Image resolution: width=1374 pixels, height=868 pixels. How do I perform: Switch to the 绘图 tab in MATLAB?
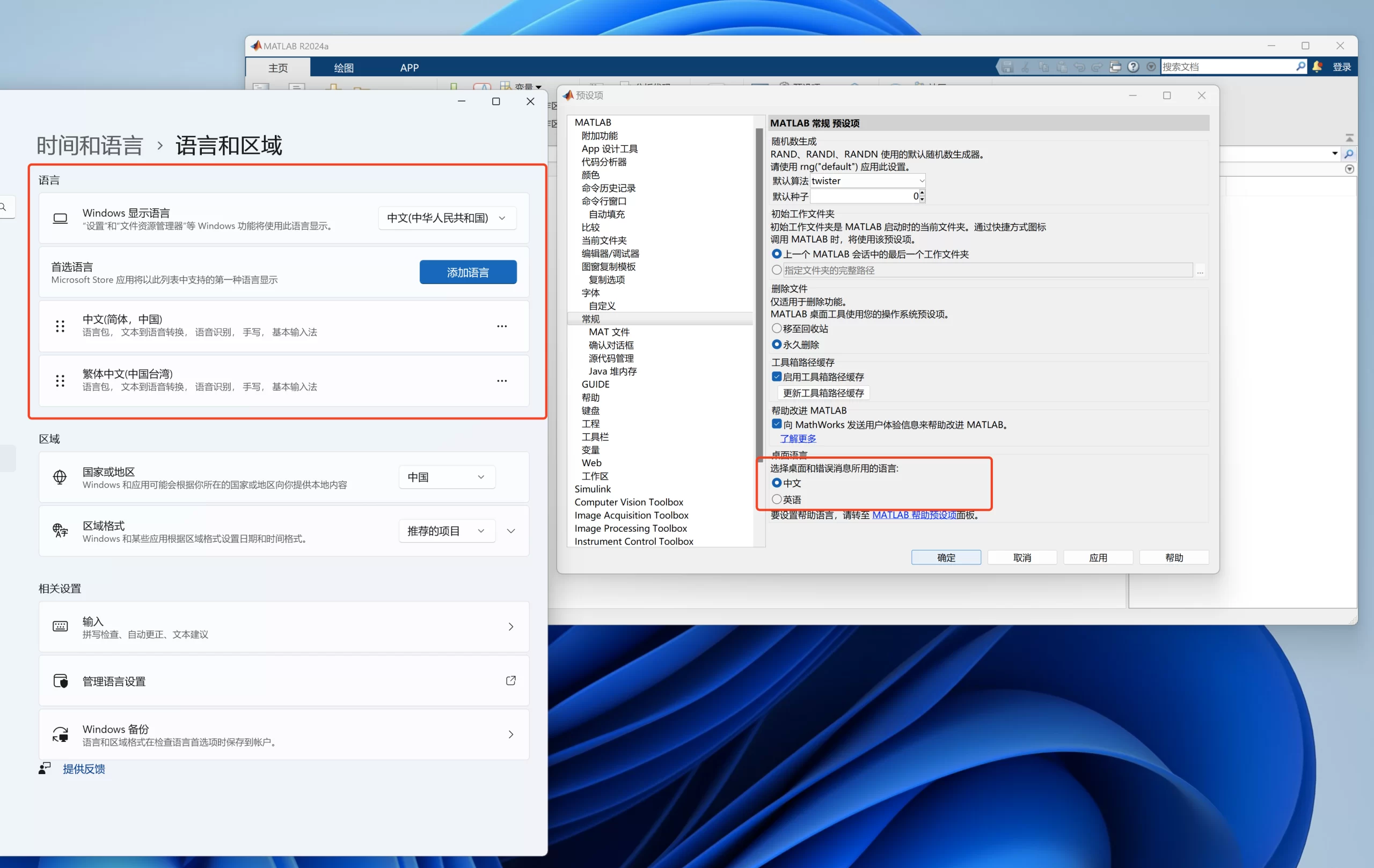pos(343,68)
